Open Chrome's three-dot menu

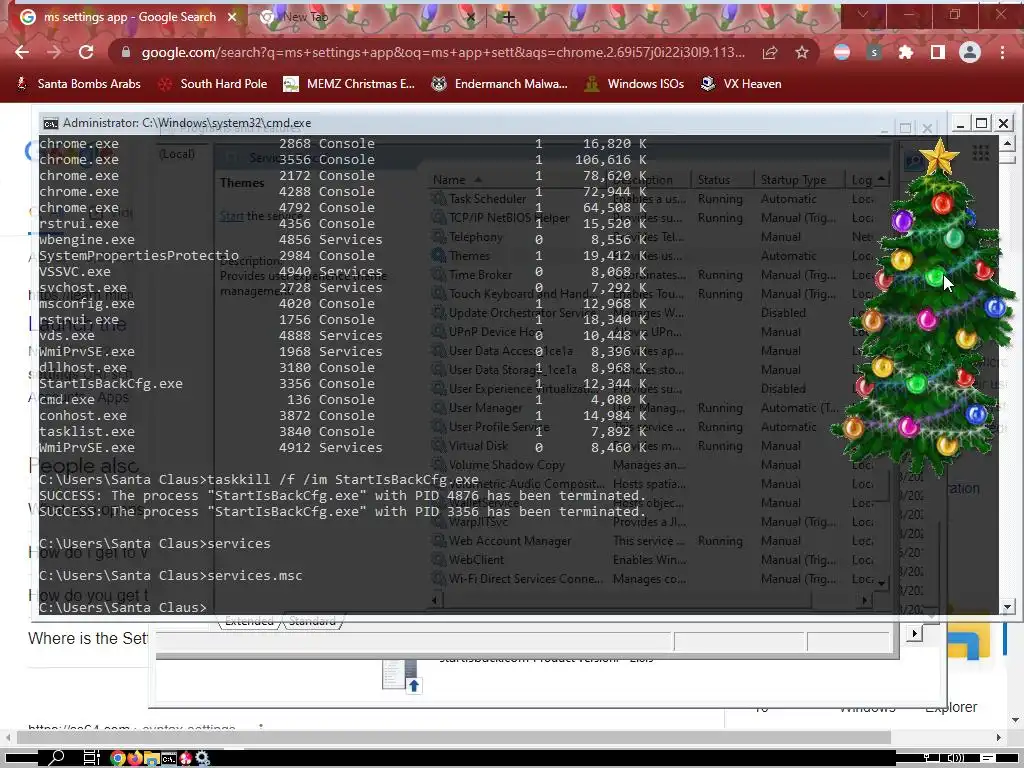(x=1002, y=52)
